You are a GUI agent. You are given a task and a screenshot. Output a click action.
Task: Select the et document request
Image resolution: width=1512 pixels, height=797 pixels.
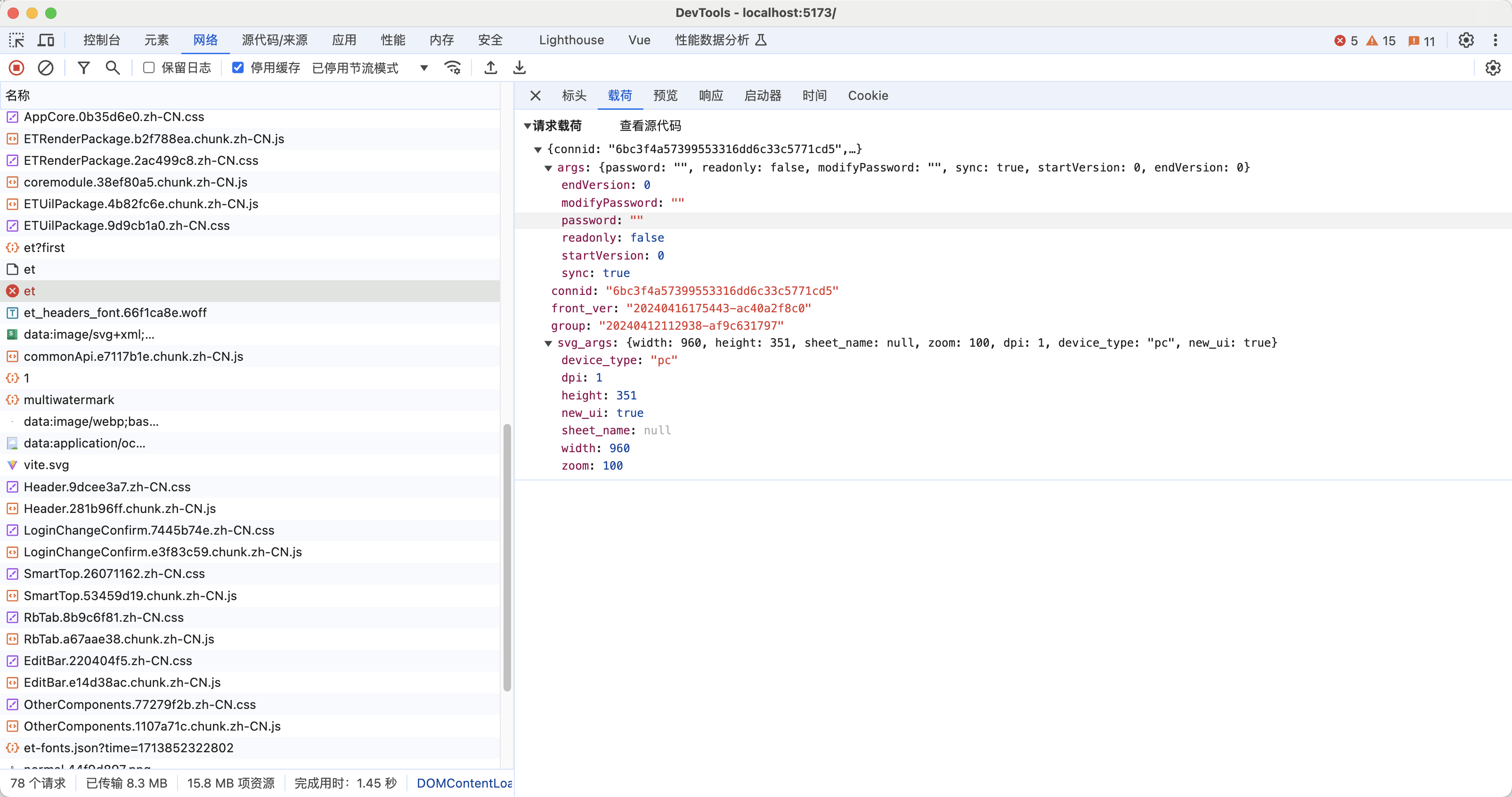[x=250, y=269]
